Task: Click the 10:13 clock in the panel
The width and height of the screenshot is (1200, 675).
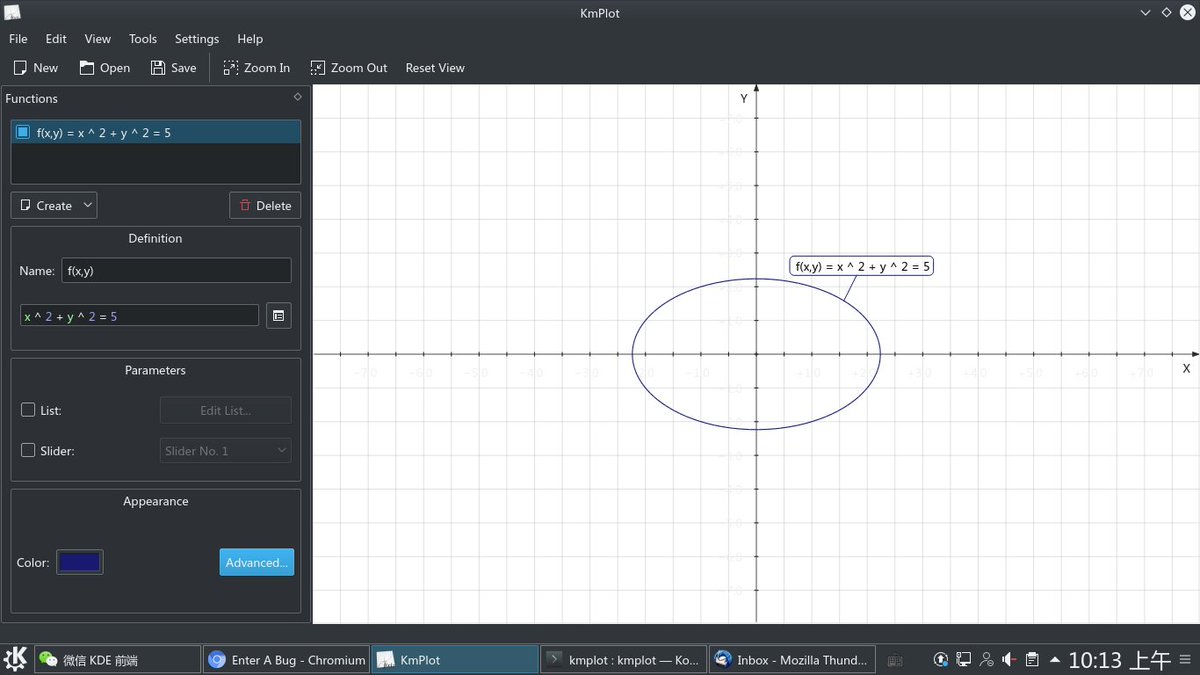Action: click(1119, 660)
